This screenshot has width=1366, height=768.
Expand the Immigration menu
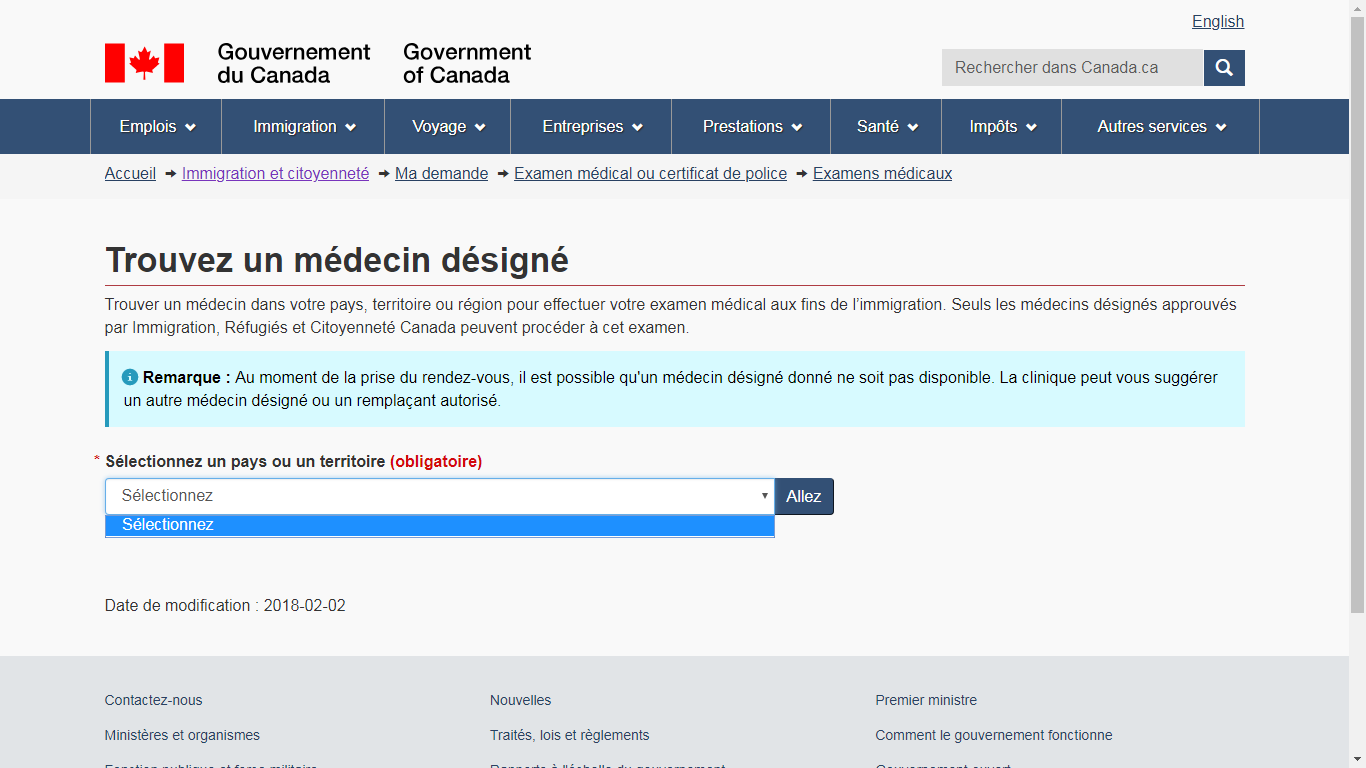point(303,127)
